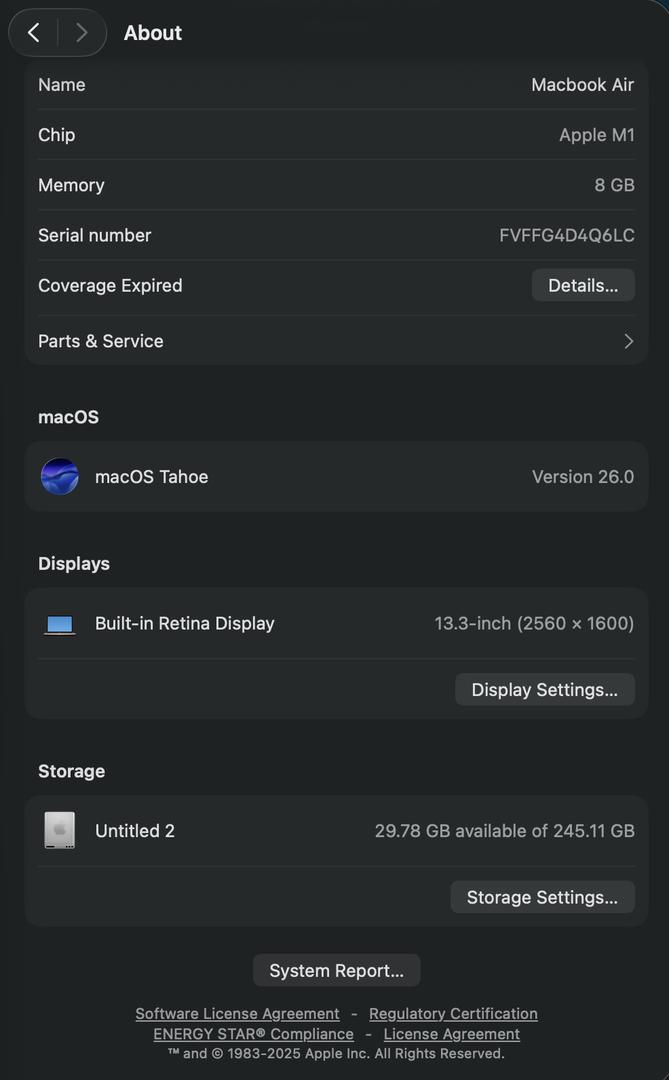
Task: Click the Version 26.0 text
Action: [582, 477]
